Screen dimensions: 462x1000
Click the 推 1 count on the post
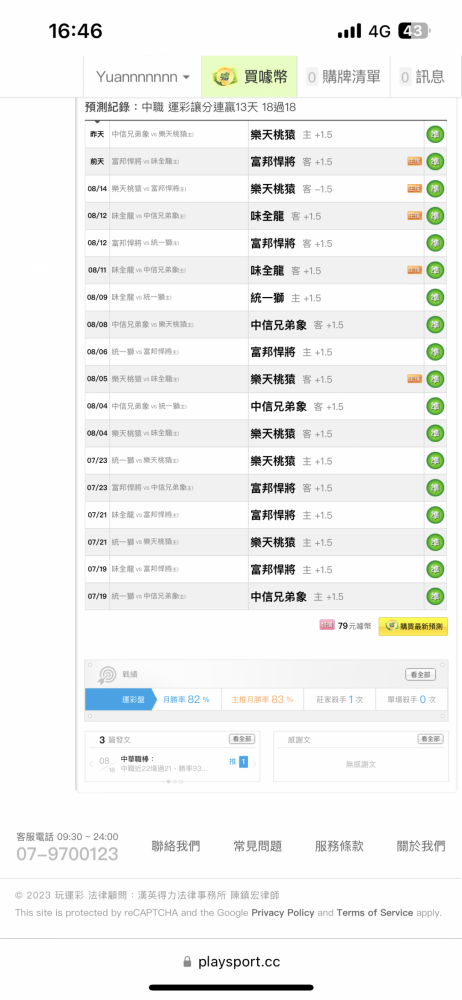click(x=238, y=761)
